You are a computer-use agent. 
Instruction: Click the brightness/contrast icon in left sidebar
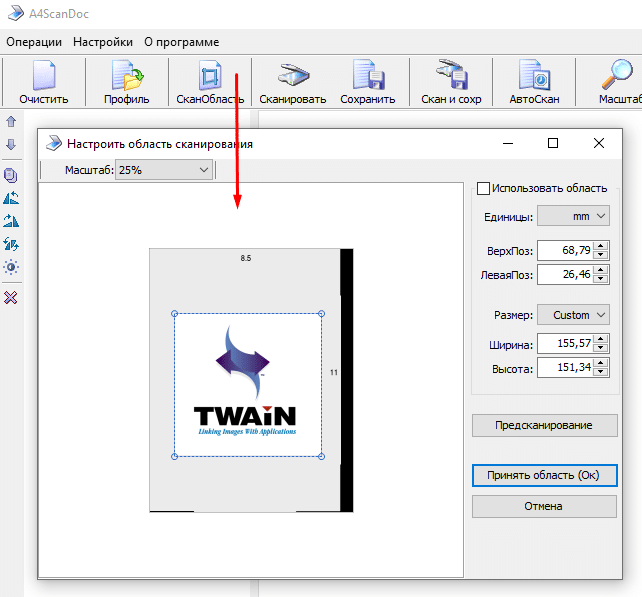11,267
